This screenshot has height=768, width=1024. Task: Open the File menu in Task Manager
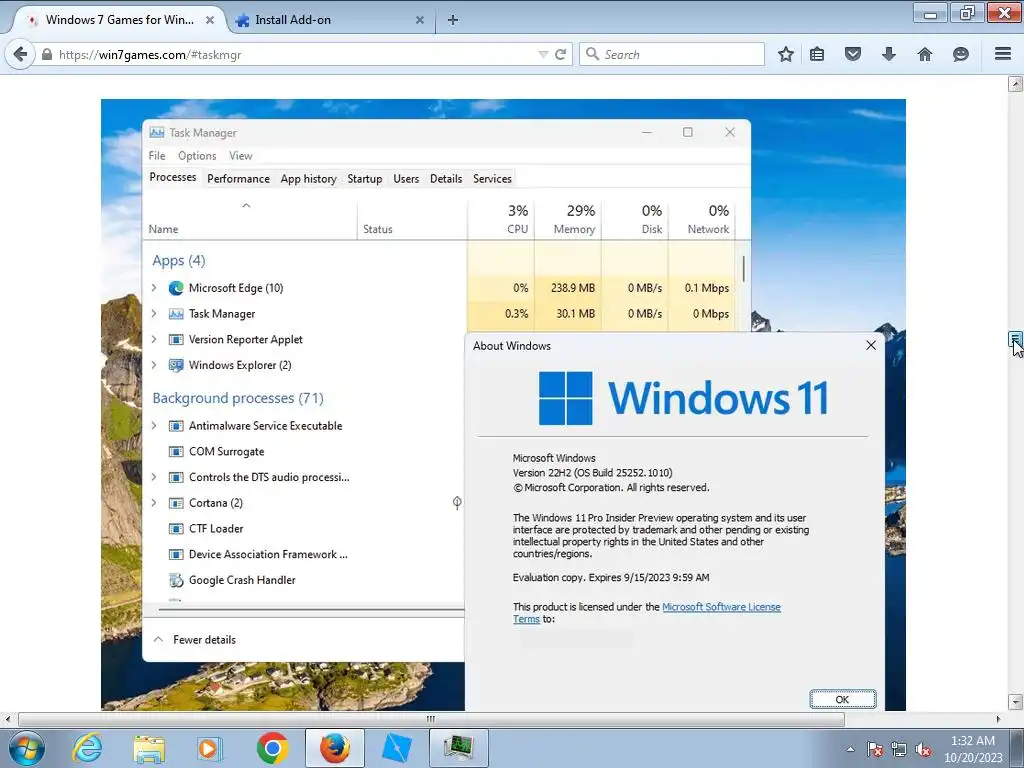tap(157, 155)
